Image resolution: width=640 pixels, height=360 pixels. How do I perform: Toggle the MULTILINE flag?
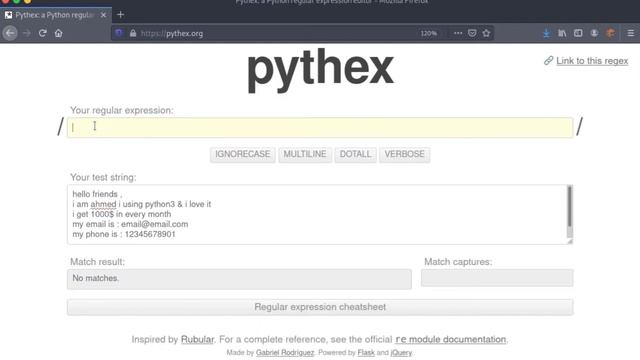click(x=305, y=154)
